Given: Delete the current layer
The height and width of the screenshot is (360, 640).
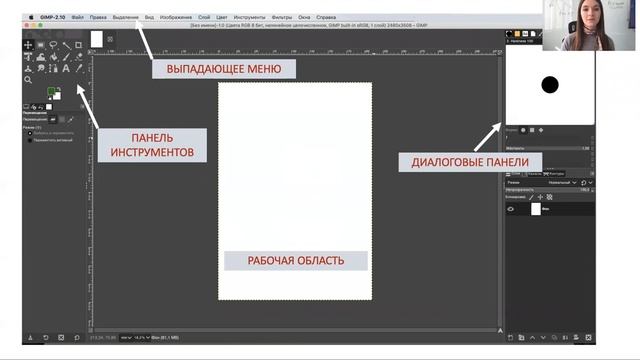Looking at the screenshot, I should tap(588, 338).
